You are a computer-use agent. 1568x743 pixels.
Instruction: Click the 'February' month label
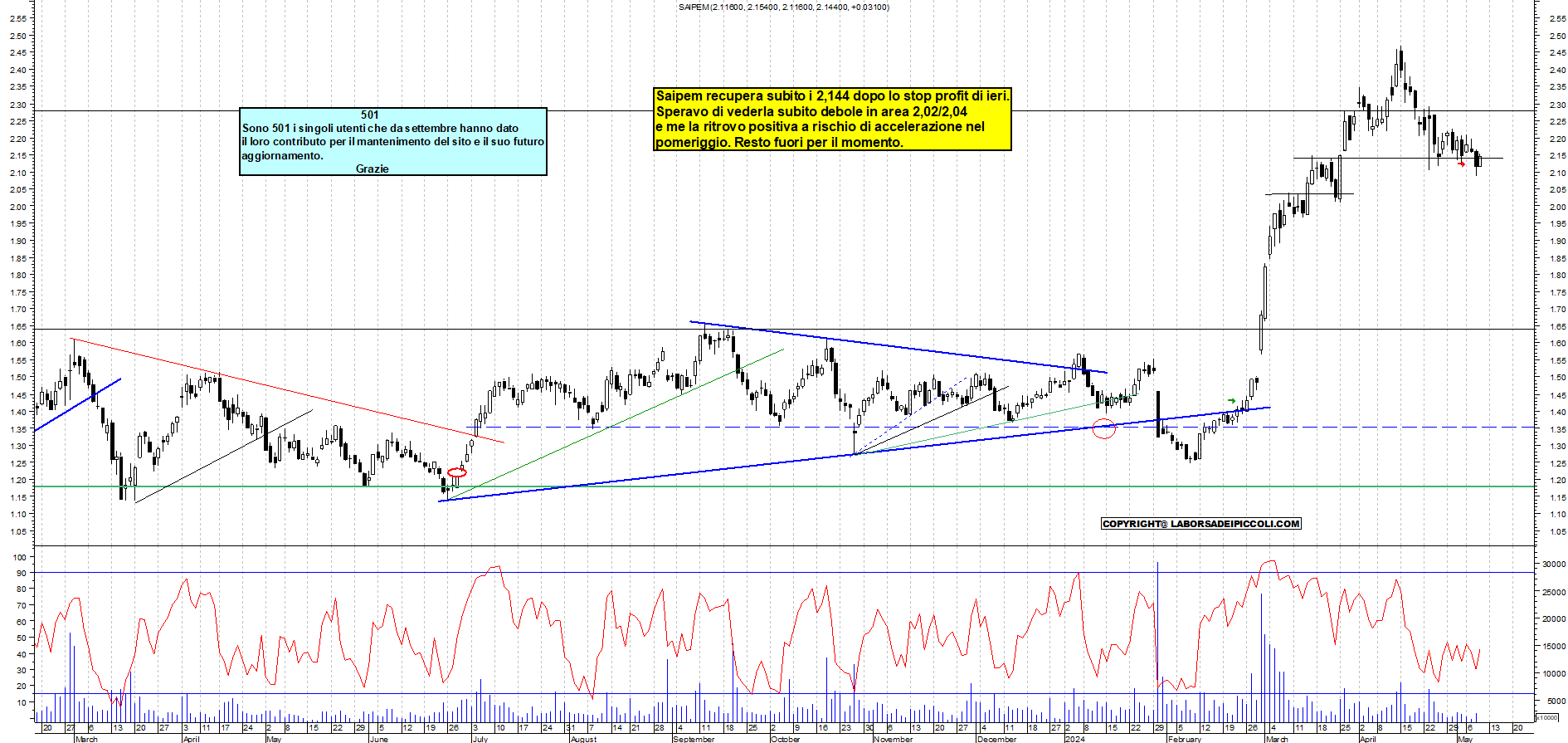pyautogui.click(x=1184, y=739)
